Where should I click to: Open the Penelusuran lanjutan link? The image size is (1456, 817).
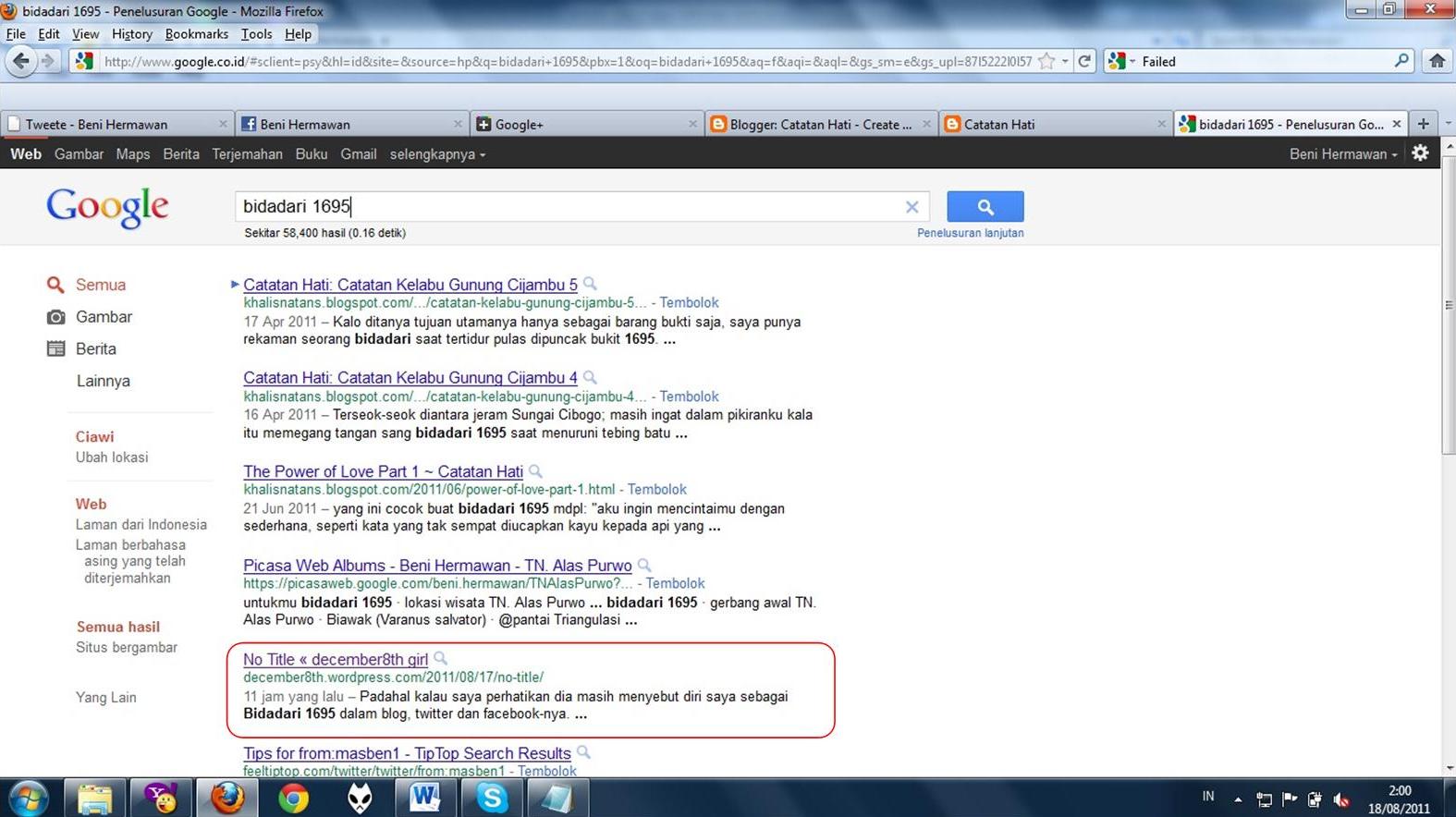970,233
